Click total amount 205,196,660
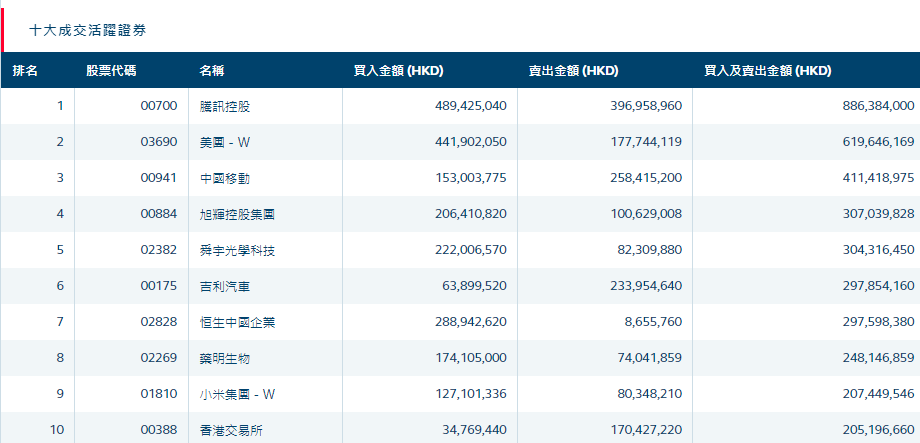 [878, 430]
